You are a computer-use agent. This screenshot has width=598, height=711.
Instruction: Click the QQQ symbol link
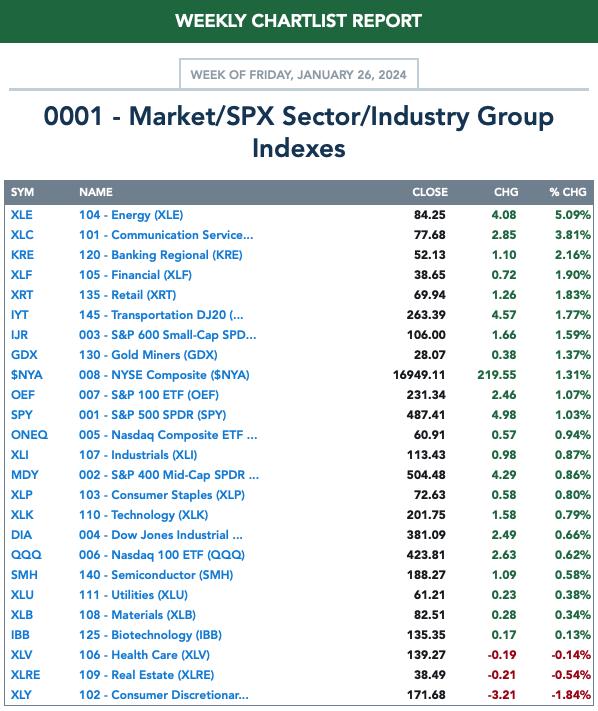(x=26, y=555)
